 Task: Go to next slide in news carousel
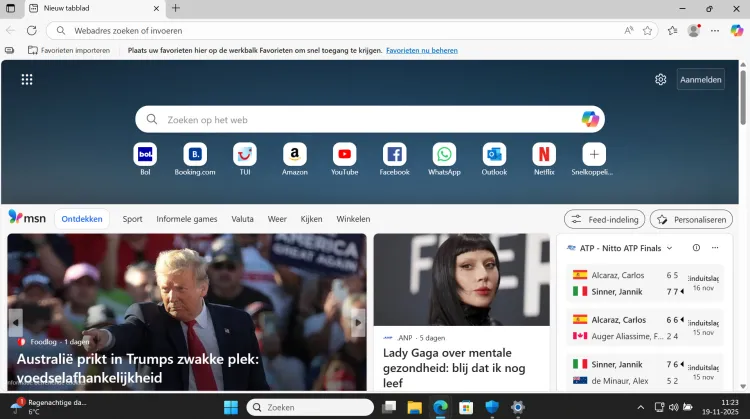[358, 322]
